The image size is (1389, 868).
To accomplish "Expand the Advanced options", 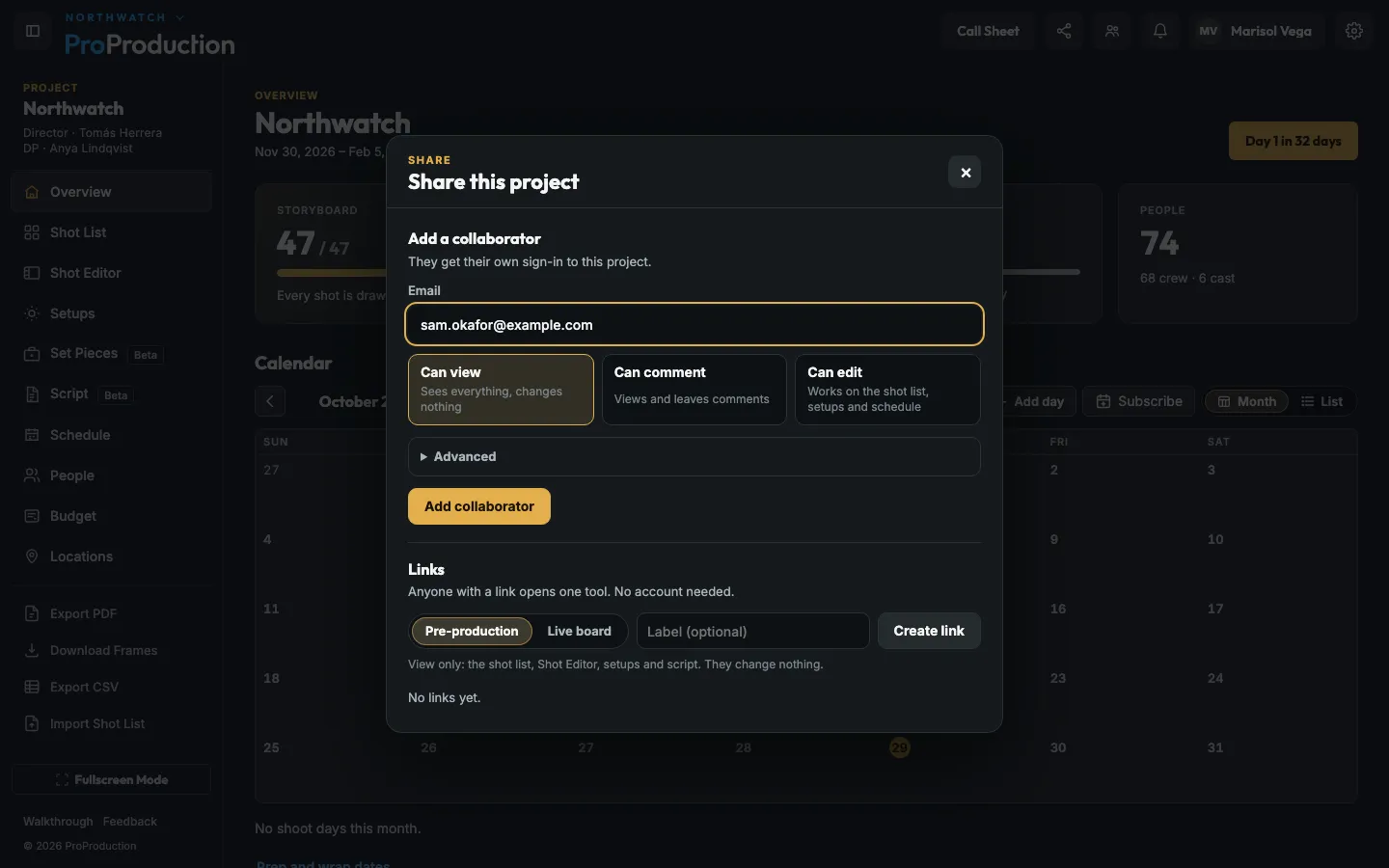I will click(694, 456).
